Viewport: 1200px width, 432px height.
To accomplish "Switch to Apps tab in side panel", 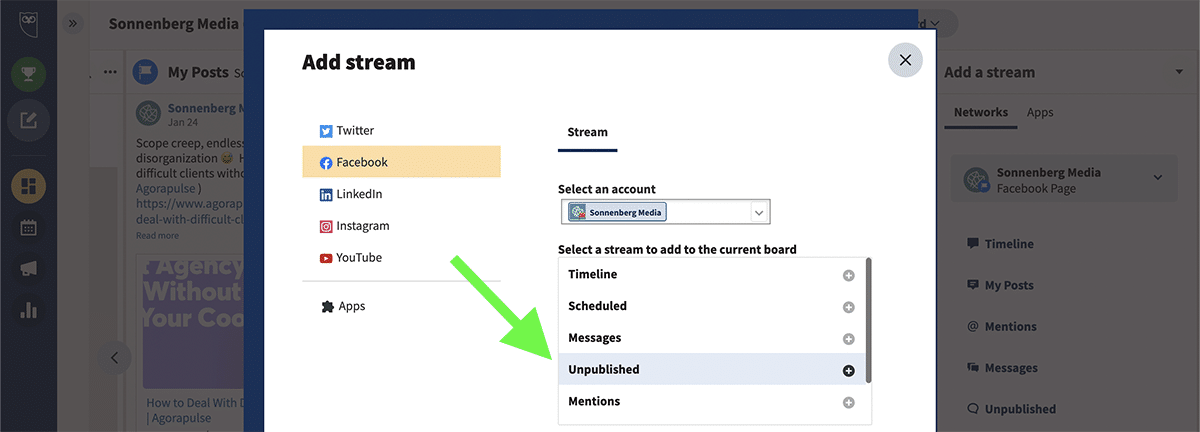I will coord(1040,113).
